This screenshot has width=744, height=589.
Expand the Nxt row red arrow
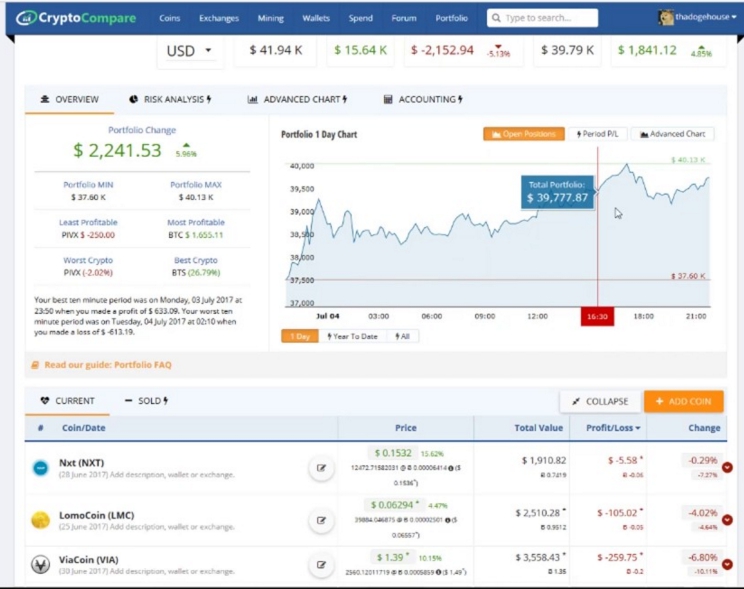(727, 467)
